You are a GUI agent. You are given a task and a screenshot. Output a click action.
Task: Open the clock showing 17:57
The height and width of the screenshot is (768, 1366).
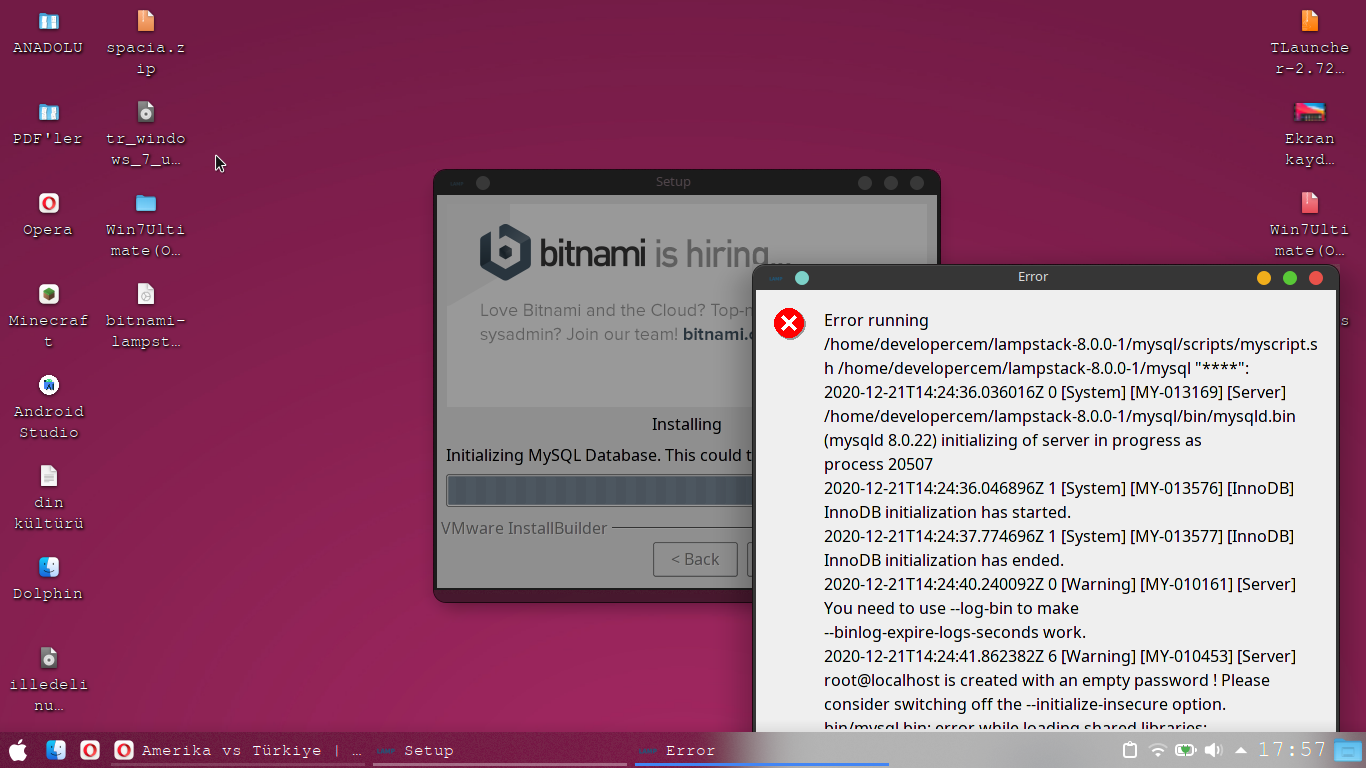pyautogui.click(x=1292, y=750)
